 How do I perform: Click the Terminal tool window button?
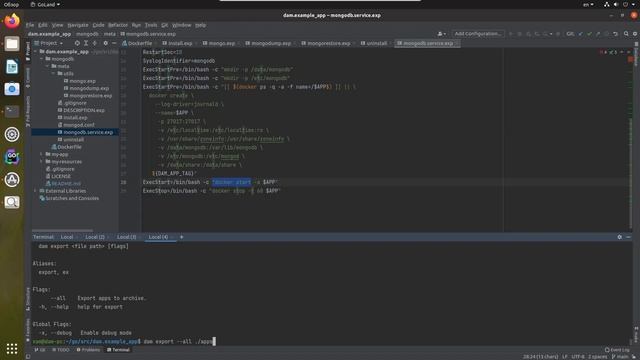[118, 350]
